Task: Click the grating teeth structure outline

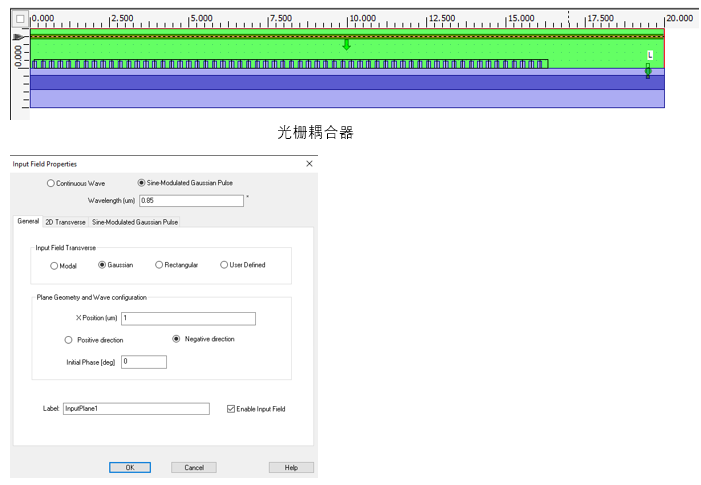Action: tap(291, 64)
